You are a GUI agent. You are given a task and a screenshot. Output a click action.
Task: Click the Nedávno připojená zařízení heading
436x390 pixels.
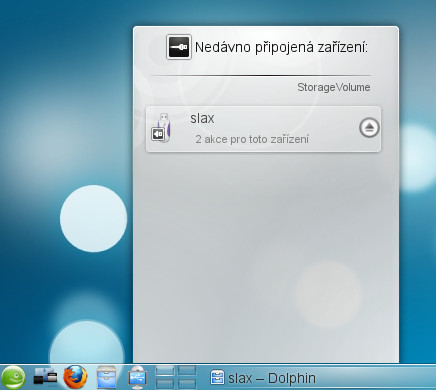tap(281, 47)
